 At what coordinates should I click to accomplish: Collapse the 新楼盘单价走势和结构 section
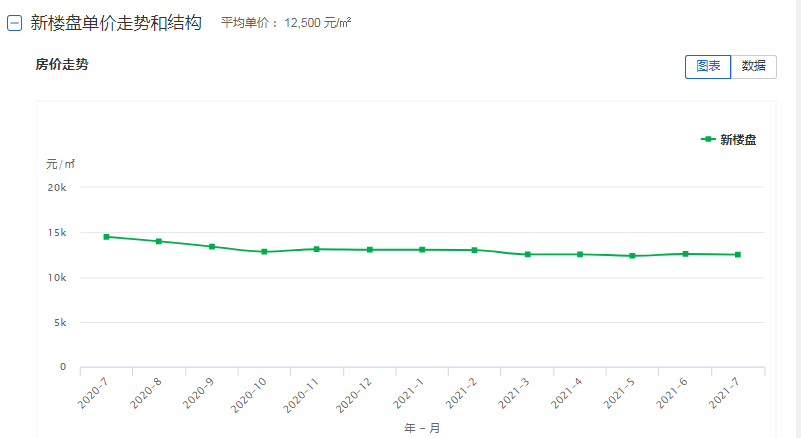click(x=14, y=23)
